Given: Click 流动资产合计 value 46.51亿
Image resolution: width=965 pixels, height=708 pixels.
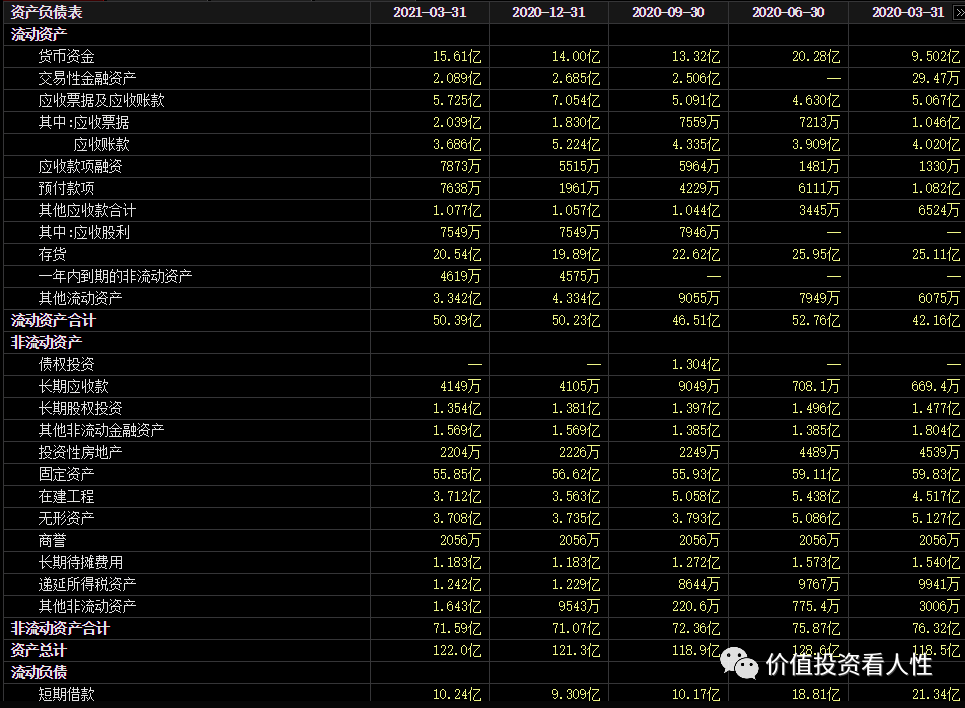Looking at the screenshot, I should tap(695, 321).
